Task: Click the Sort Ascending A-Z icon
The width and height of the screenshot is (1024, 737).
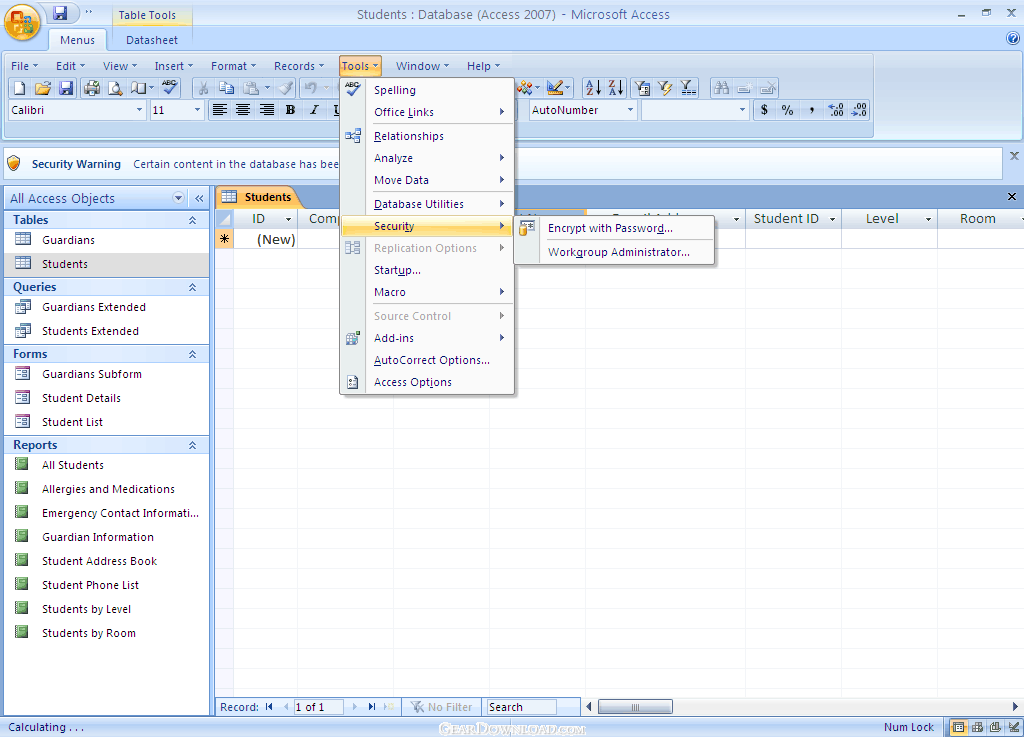Action: pyautogui.click(x=593, y=88)
